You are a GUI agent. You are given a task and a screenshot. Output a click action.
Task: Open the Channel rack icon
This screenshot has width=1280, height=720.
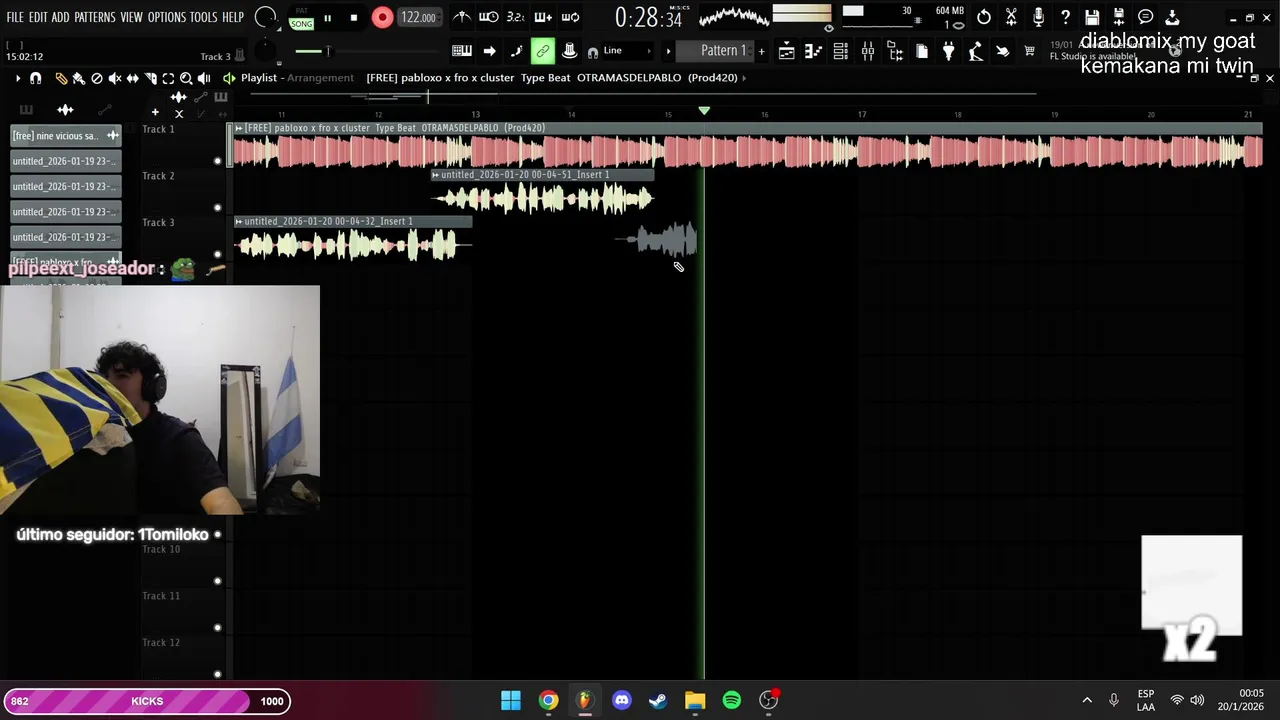(841, 51)
